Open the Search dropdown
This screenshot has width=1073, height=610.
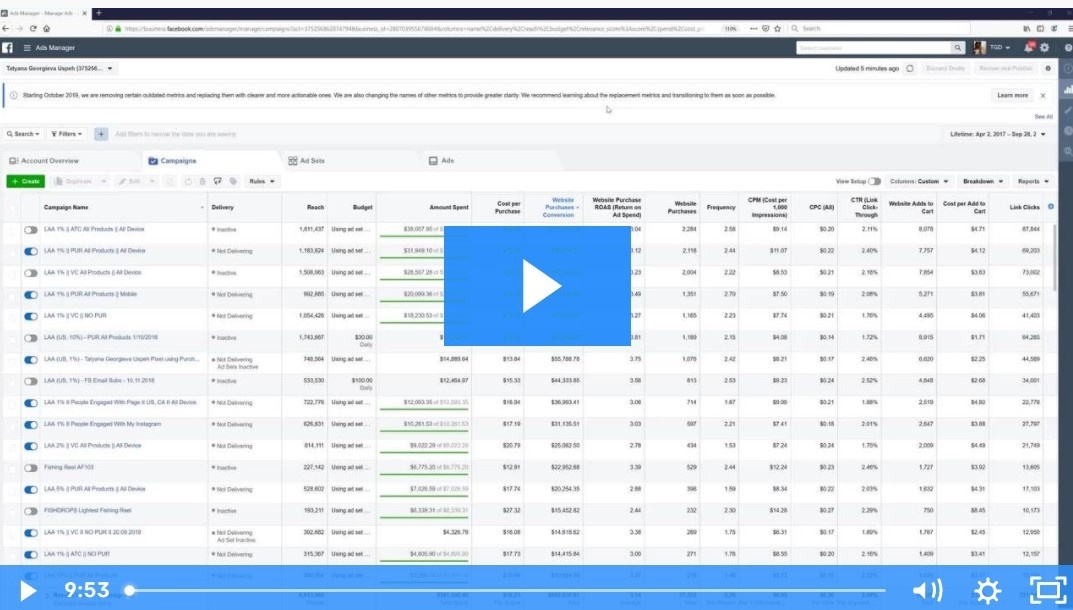tap(23, 134)
